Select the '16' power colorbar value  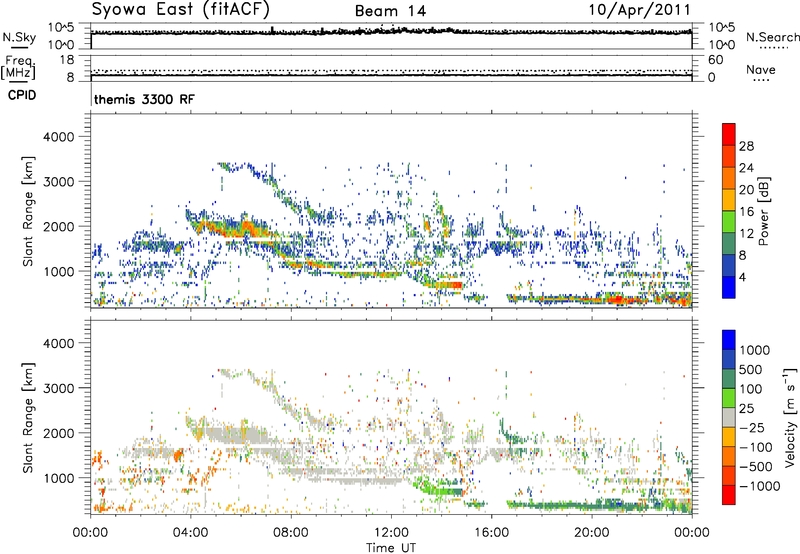coord(746,212)
